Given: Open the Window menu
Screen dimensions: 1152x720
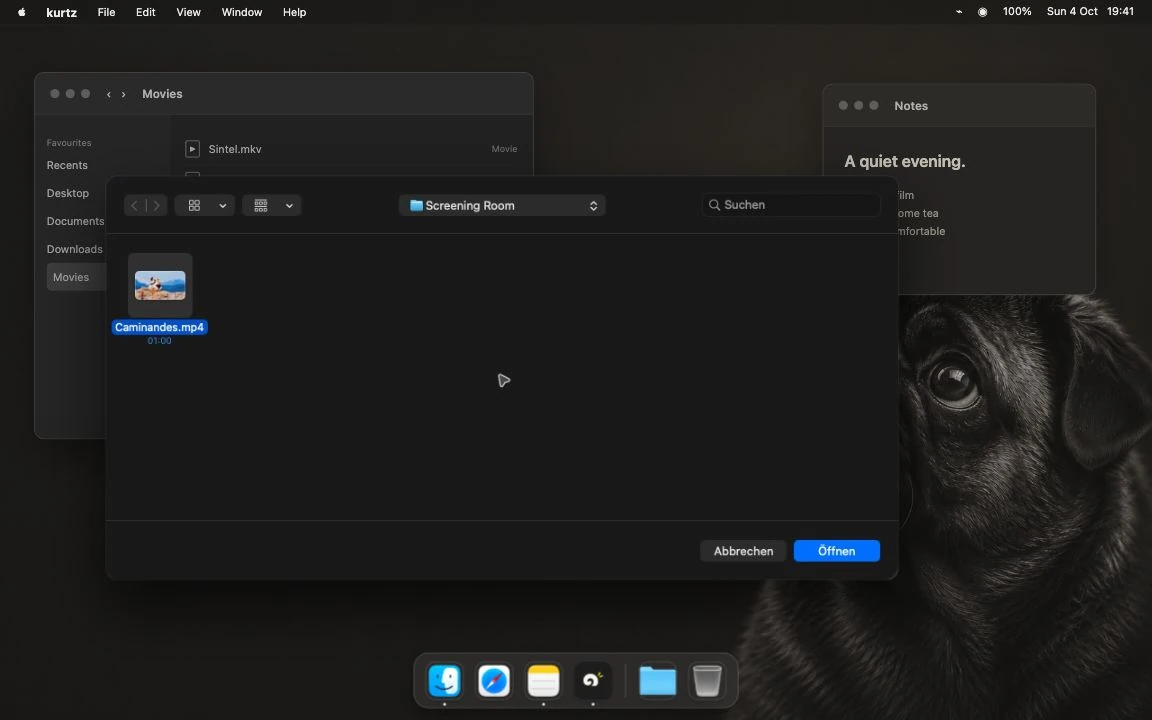Looking at the screenshot, I should pyautogui.click(x=242, y=12).
